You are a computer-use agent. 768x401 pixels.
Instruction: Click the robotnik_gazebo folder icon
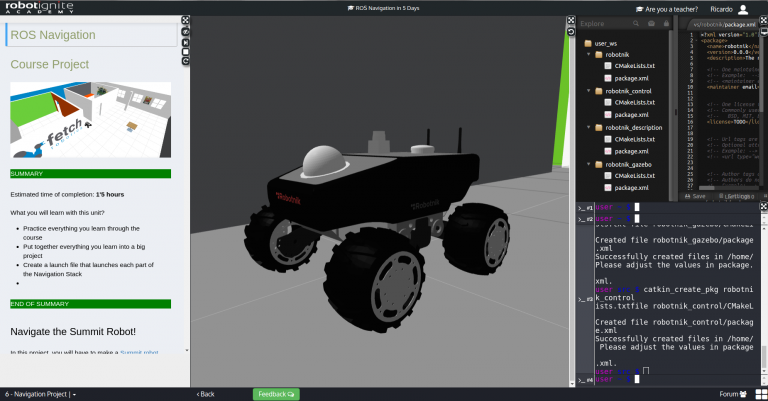[599, 165]
